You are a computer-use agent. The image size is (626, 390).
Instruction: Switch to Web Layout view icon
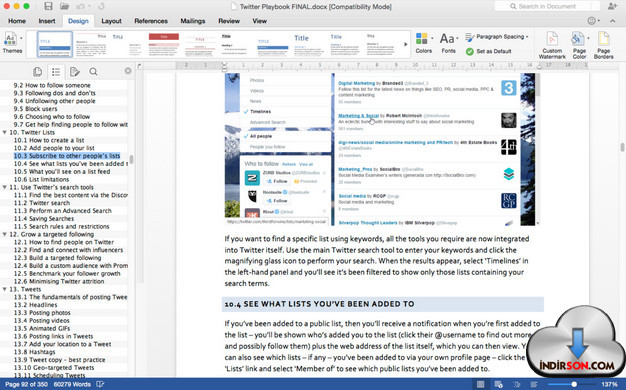tap(498, 384)
